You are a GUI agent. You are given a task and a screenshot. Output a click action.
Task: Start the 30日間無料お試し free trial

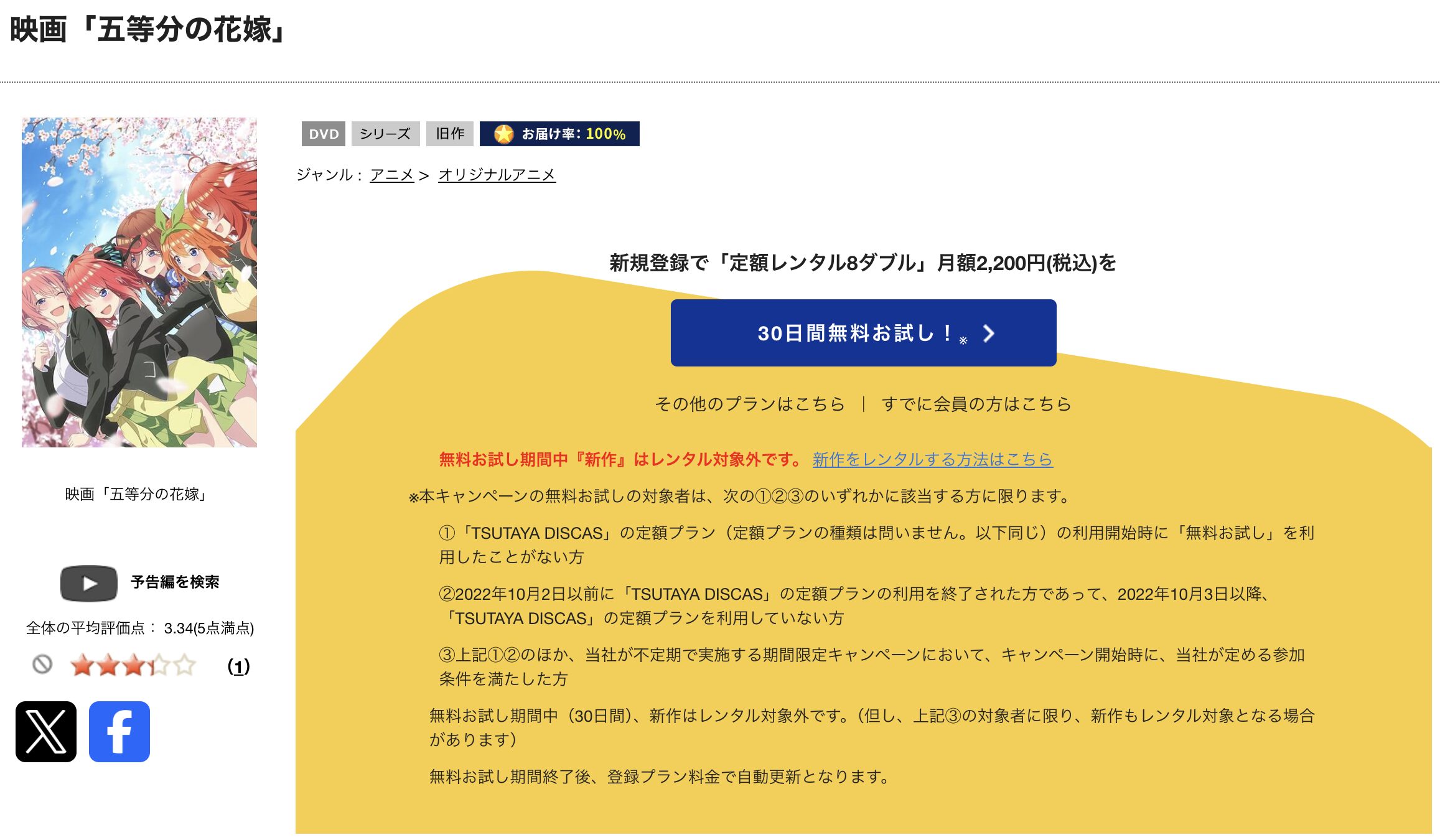(863, 333)
